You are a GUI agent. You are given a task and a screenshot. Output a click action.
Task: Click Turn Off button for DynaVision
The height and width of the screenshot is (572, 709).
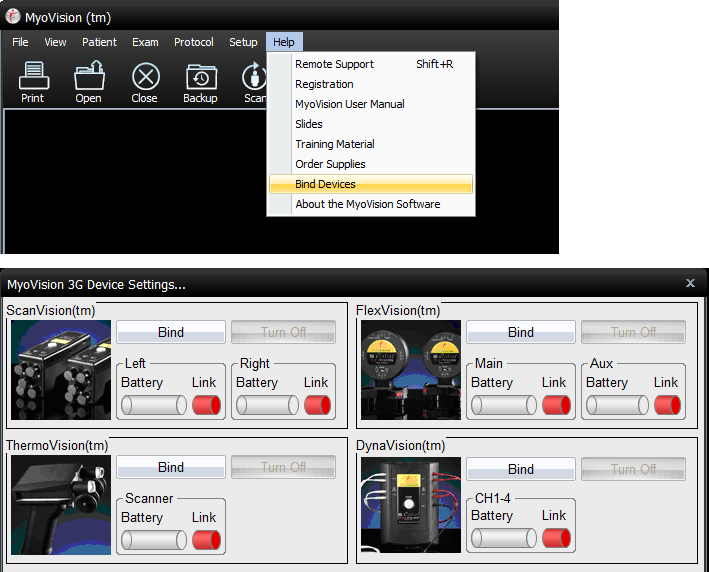633,469
